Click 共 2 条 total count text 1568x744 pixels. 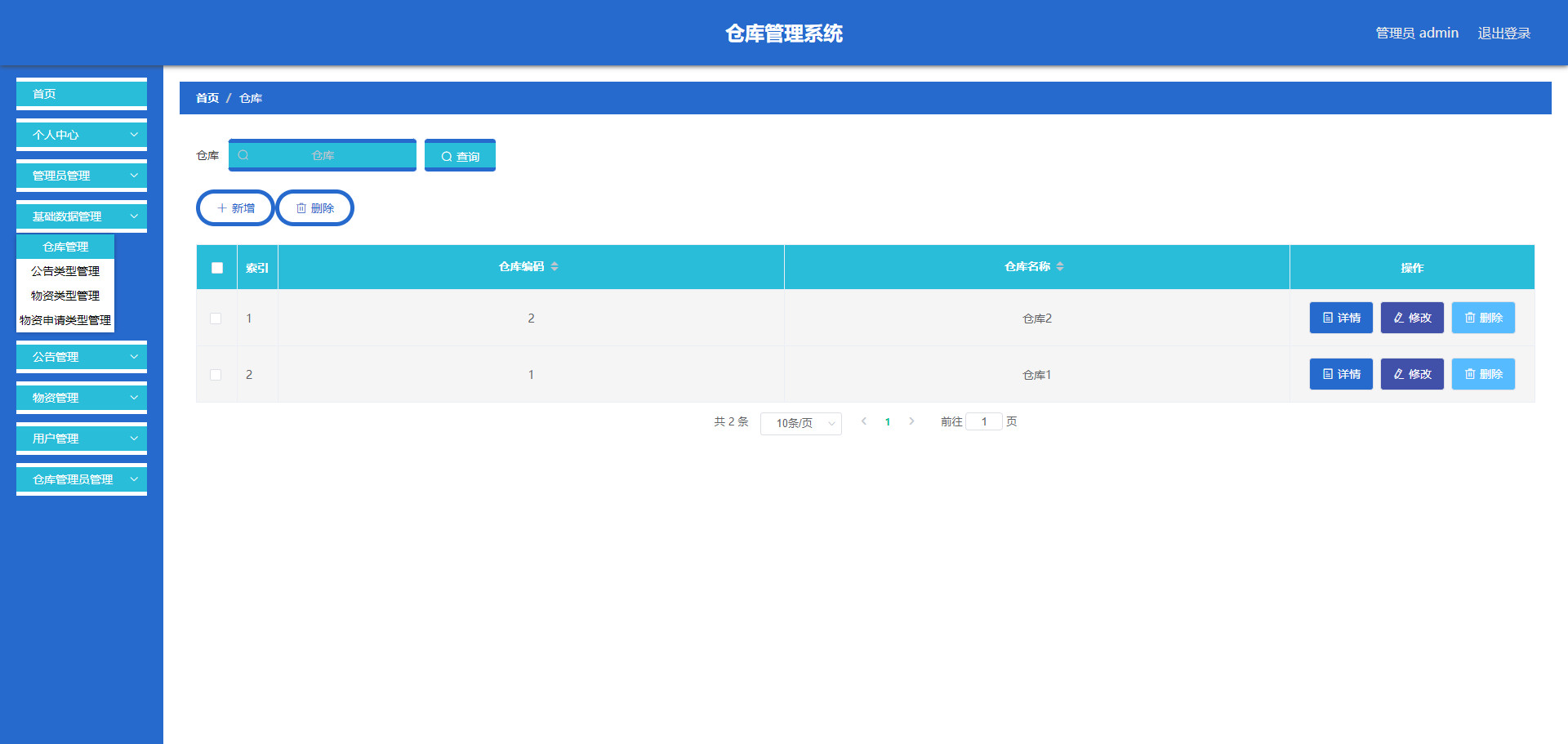point(731,421)
